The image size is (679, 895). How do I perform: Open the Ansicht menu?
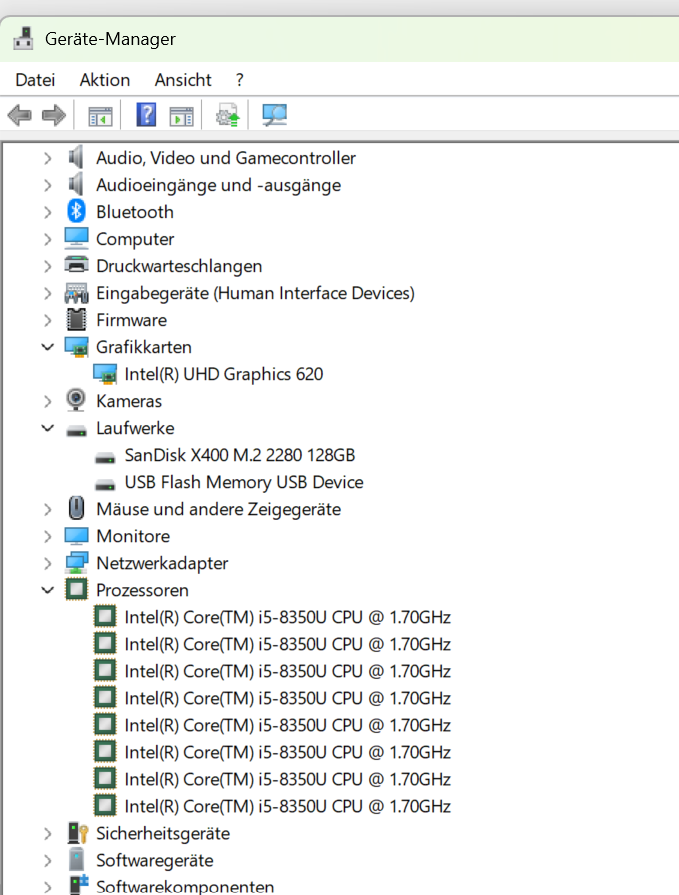[x=183, y=80]
